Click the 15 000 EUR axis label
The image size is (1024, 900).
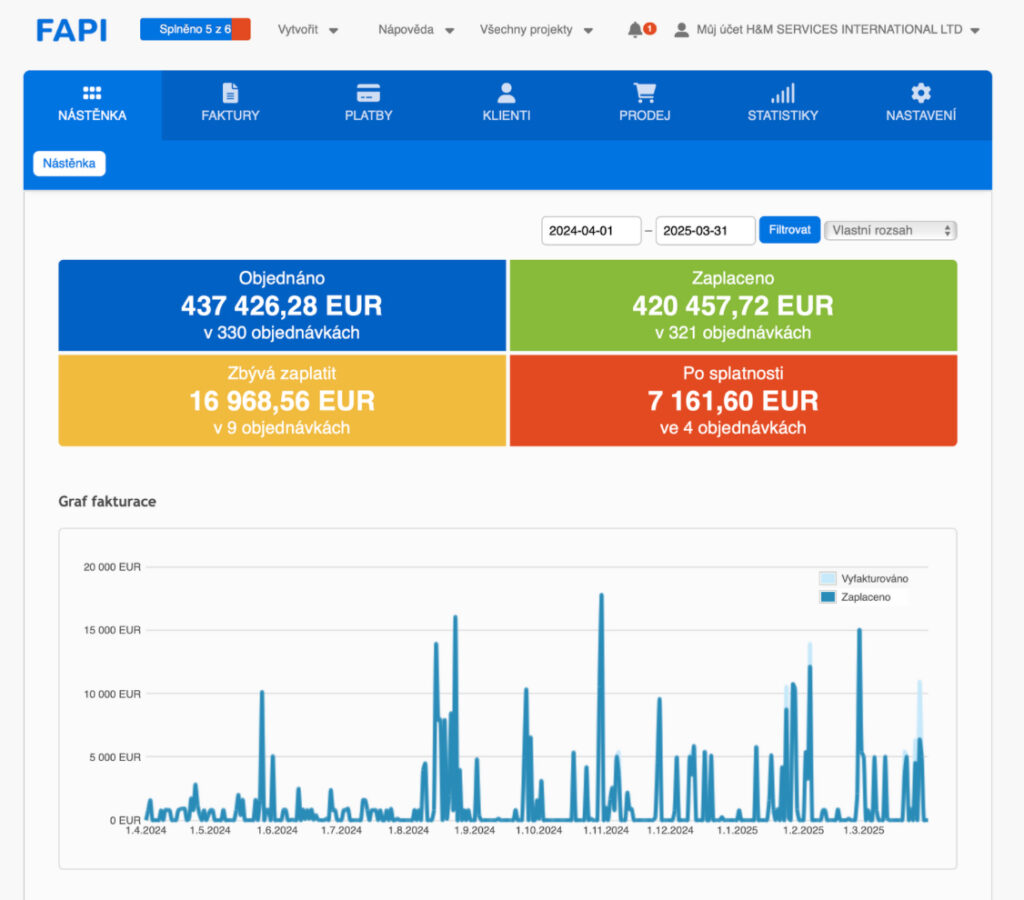(112, 630)
